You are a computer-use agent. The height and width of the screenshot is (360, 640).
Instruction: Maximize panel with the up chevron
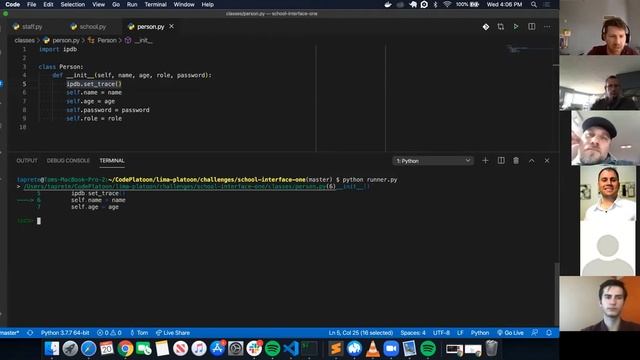click(x=531, y=161)
